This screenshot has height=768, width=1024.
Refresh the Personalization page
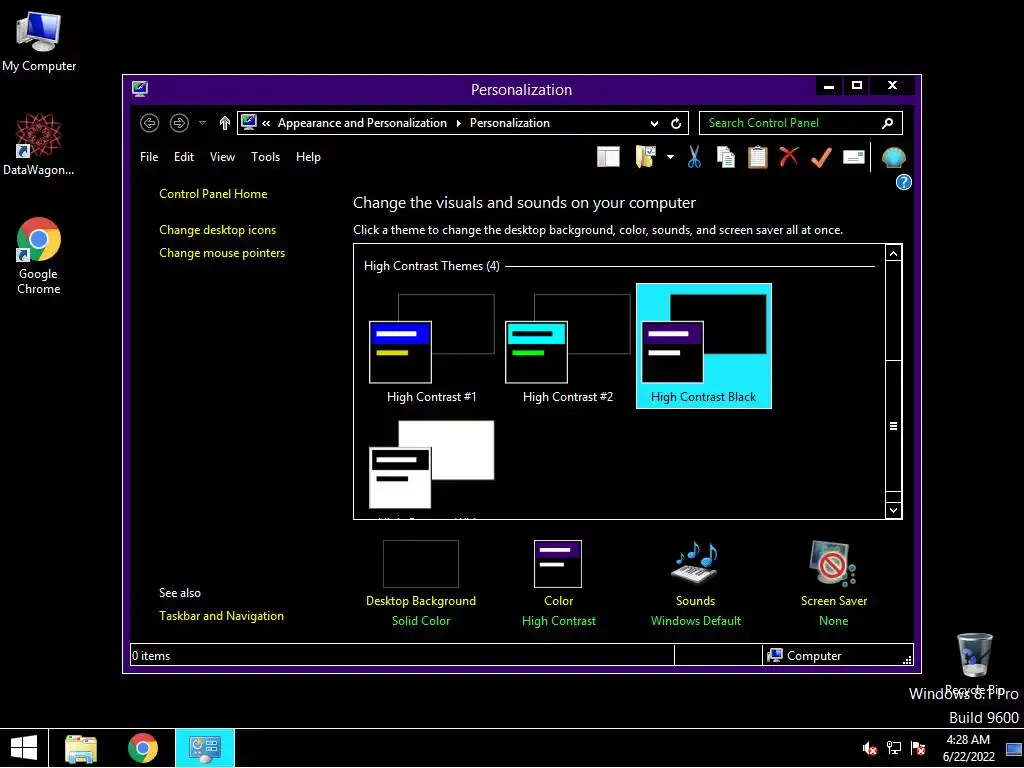[x=676, y=123]
